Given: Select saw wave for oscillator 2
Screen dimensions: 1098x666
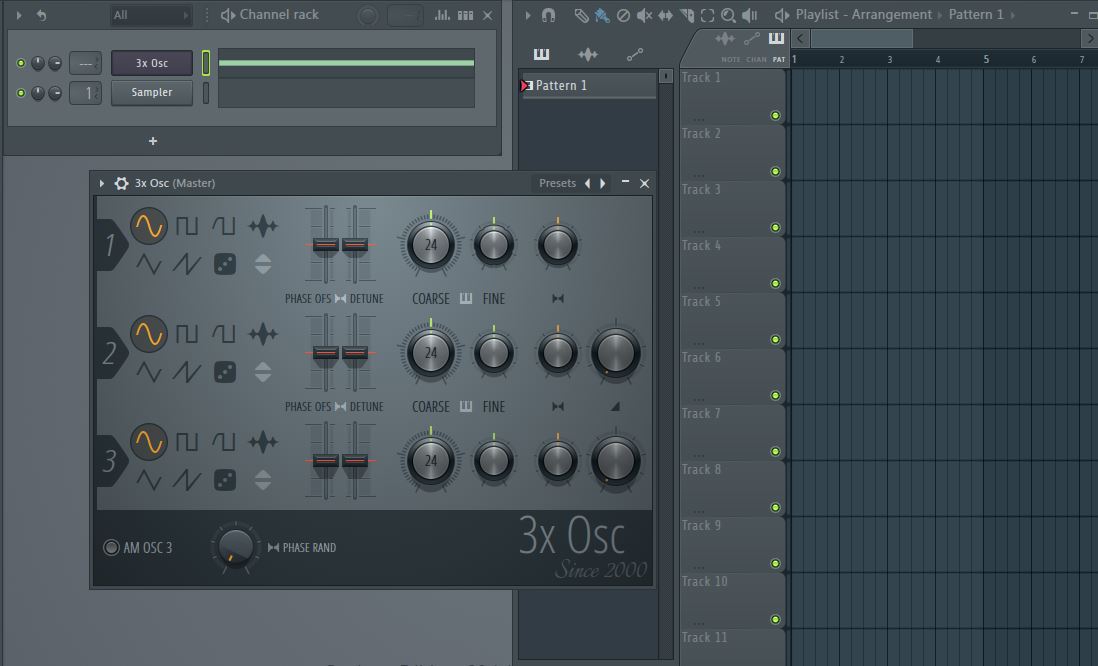Looking at the screenshot, I should (186, 372).
